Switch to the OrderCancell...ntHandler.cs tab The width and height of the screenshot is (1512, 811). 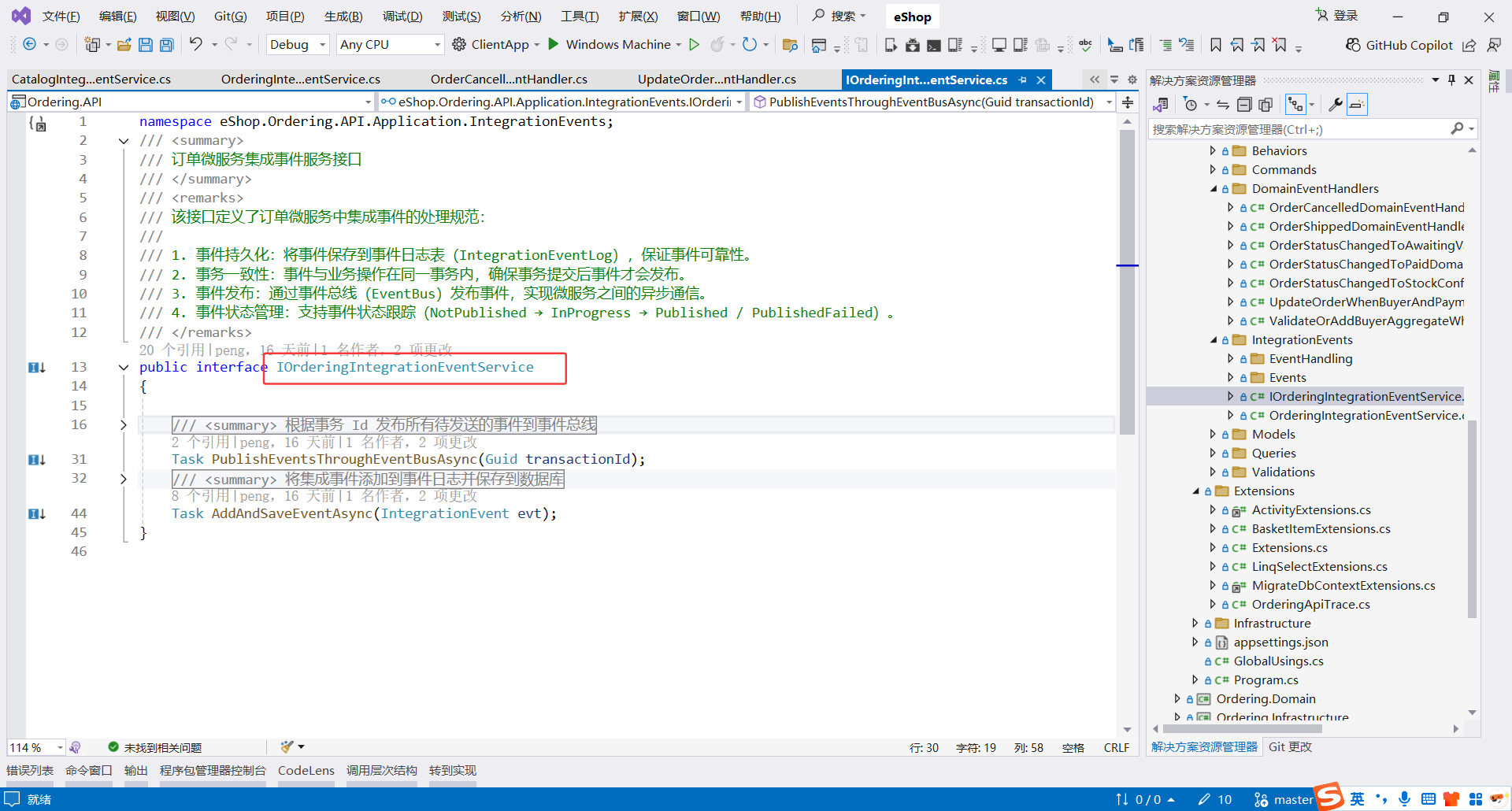509,80
